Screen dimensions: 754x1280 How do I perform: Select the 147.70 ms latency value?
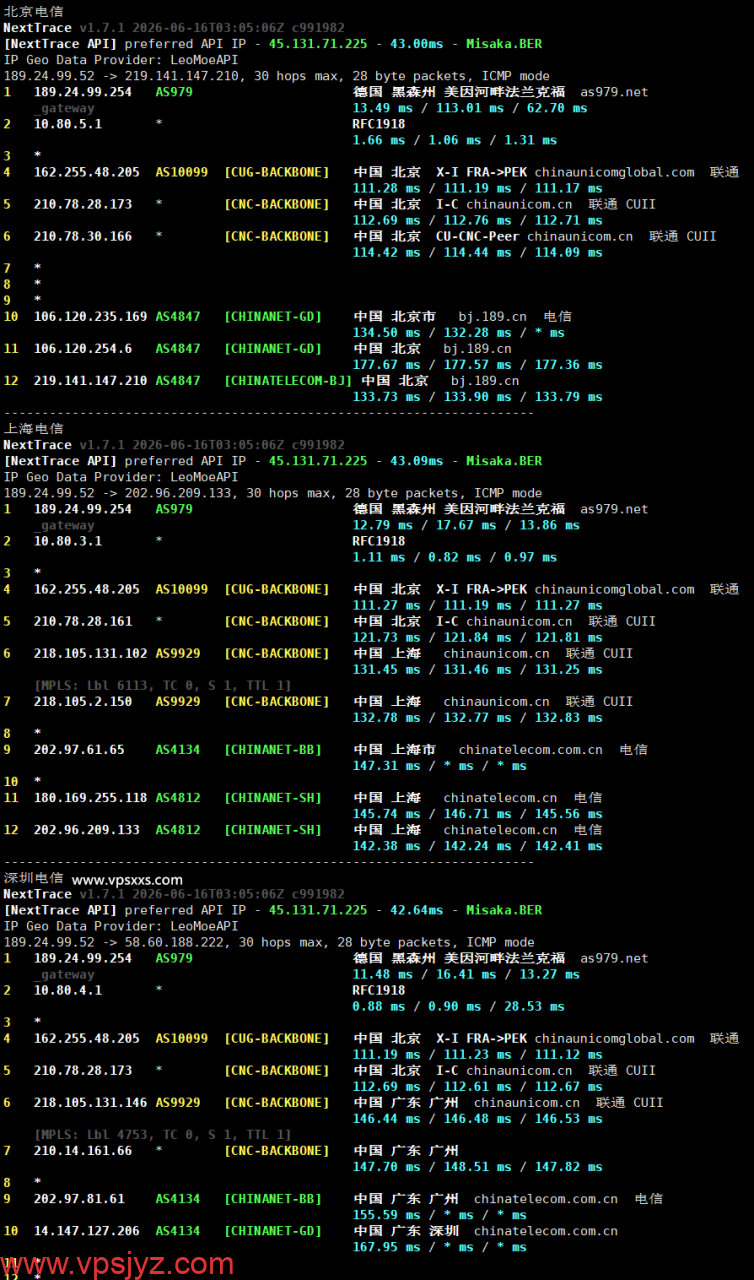click(389, 1166)
